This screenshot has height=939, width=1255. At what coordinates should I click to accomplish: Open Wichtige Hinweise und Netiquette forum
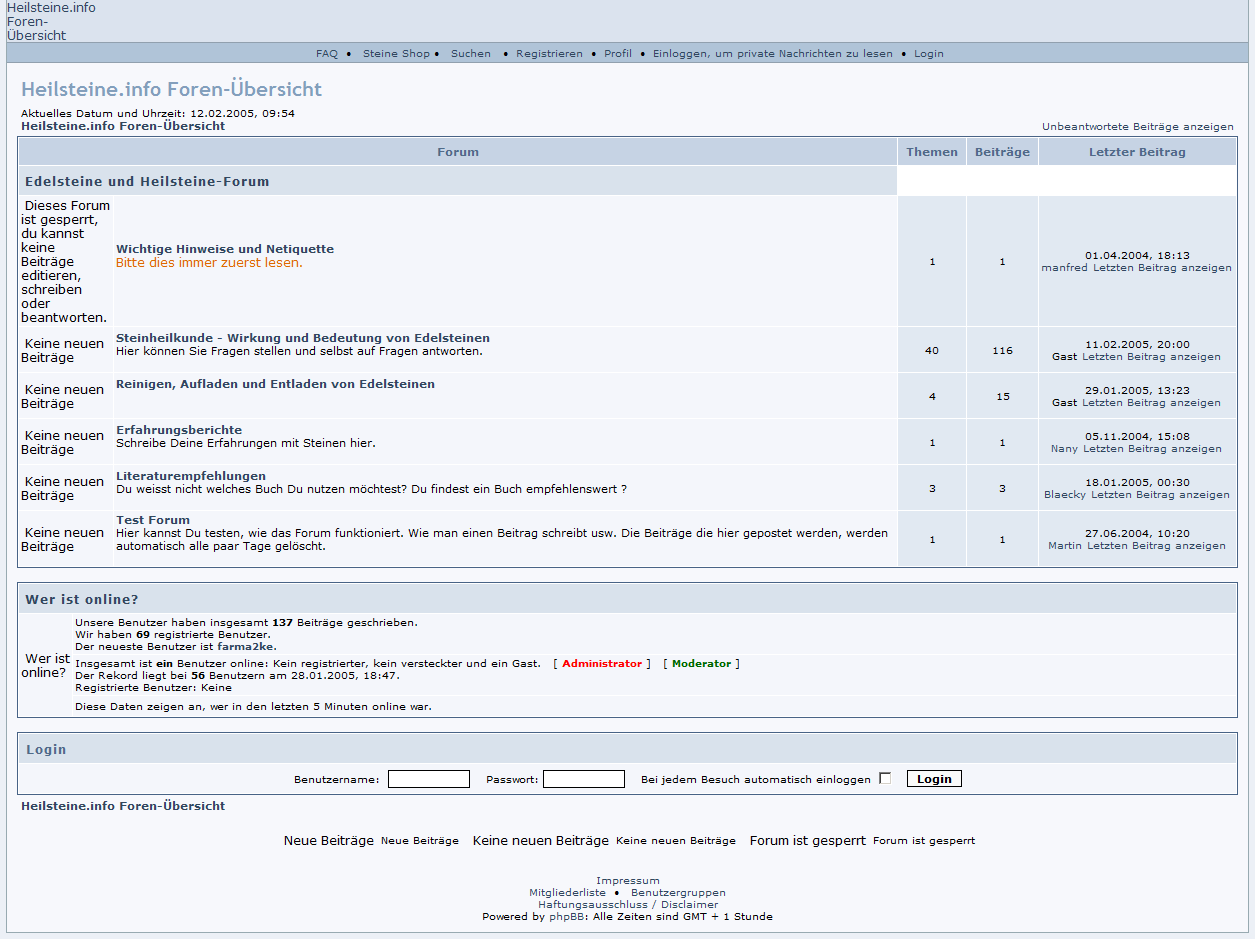pyautogui.click(x=225, y=249)
